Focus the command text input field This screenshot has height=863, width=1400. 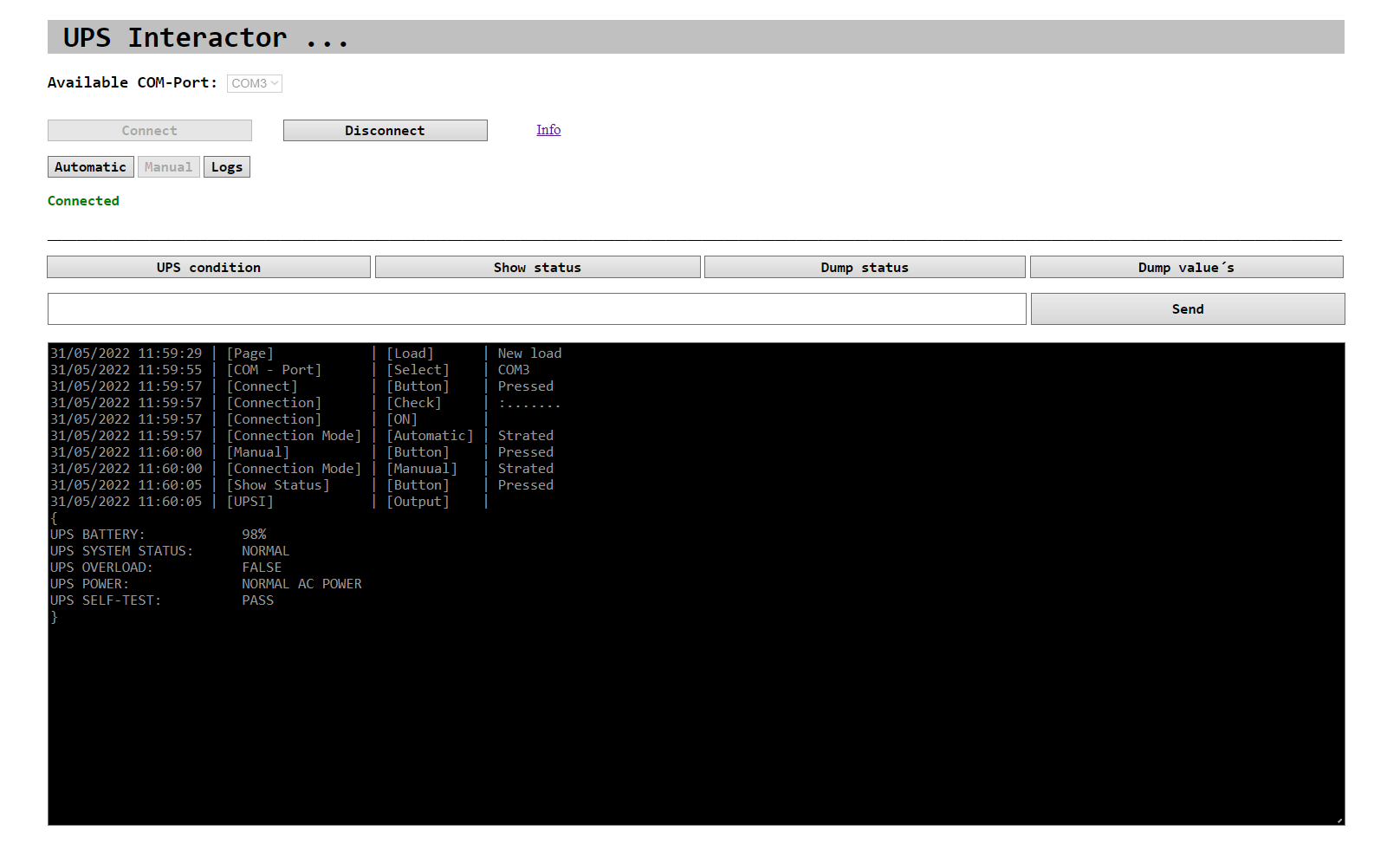[537, 309]
